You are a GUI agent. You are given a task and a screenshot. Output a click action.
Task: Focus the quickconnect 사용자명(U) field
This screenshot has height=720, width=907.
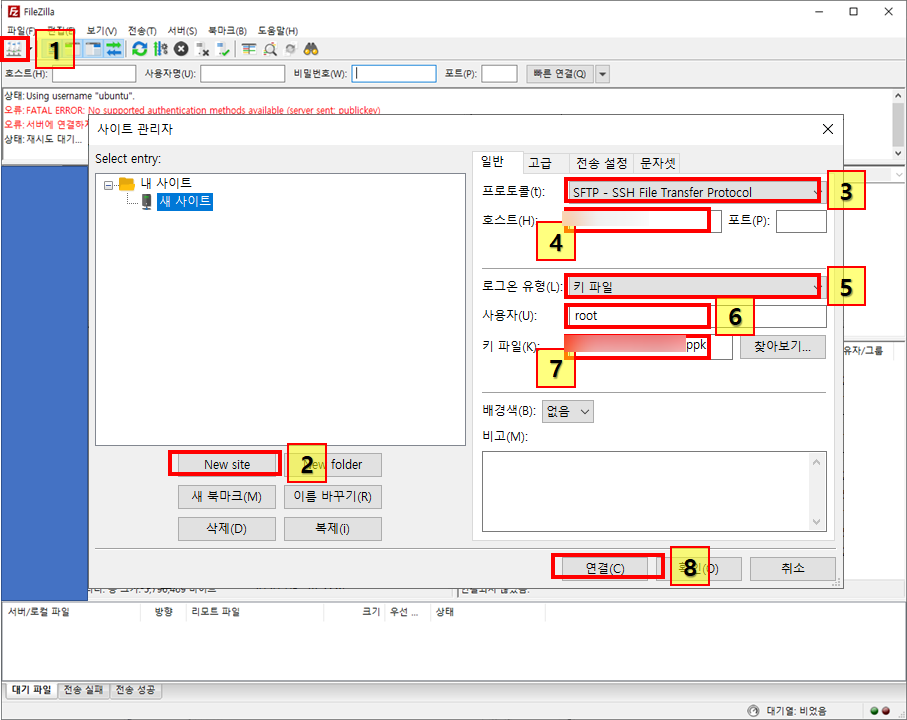(x=243, y=74)
